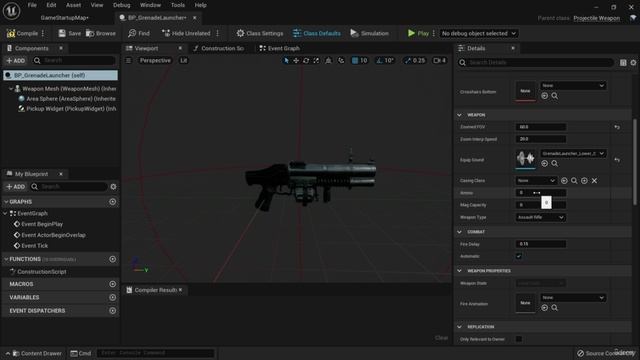Toggle rotation snap angle icon
This screenshot has height=360, width=640.
click(x=379, y=60)
